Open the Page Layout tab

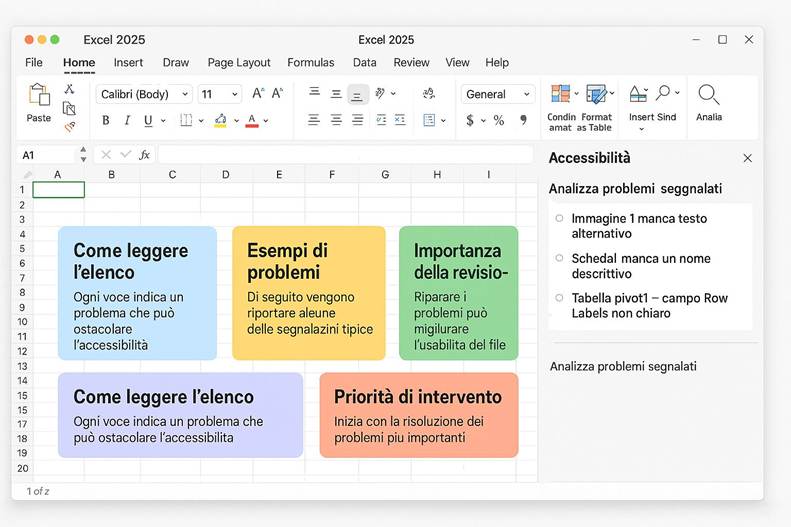coord(239,63)
